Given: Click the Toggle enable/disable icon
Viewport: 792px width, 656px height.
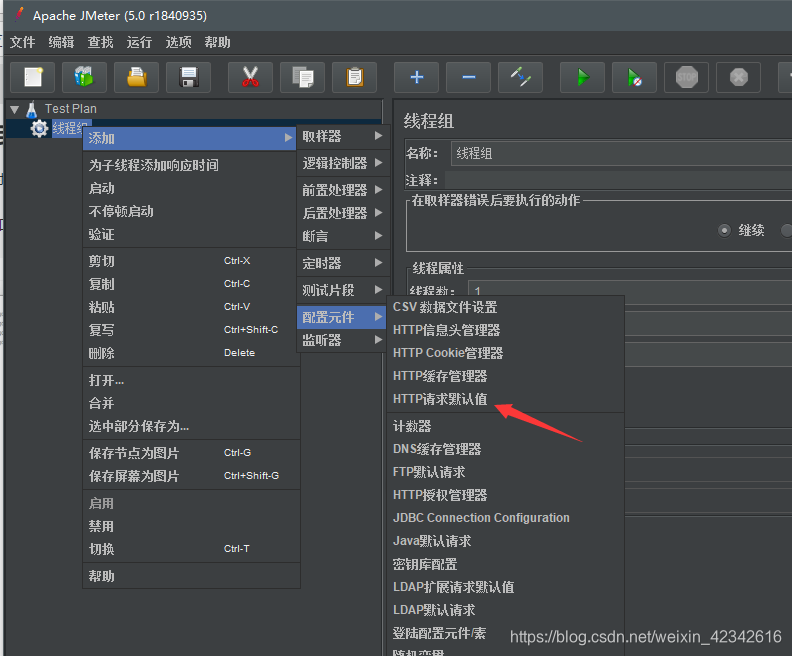Looking at the screenshot, I should tap(521, 77).
